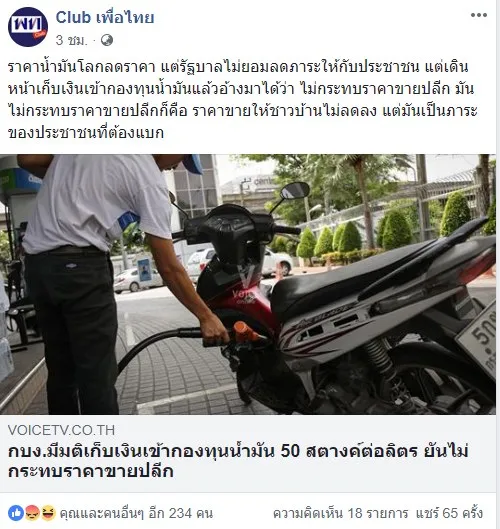Click the second headline line กระทบราคาขายปลีก
The width and height of the screenshot is (500, 529).
tap(91, 471)
